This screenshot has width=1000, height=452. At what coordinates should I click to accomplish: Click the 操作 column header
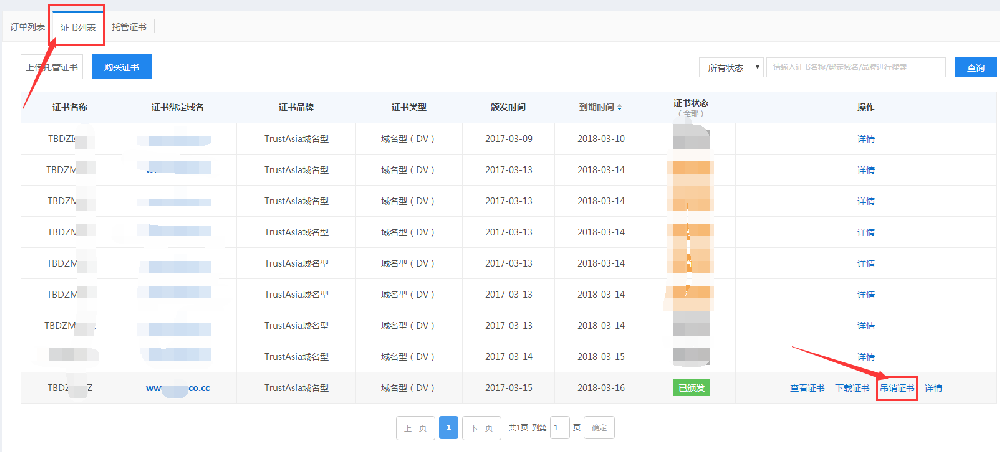click(x=865, y=107)
